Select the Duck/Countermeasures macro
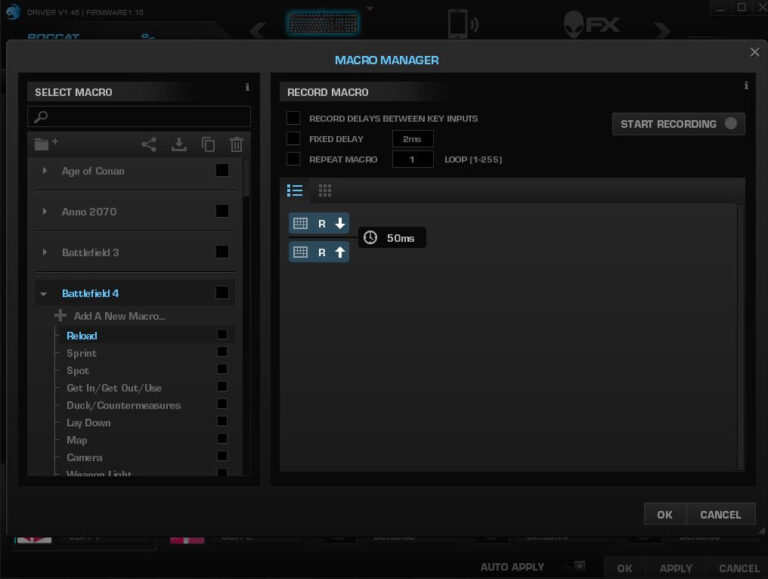The height and width of the screenshot is (579, 768). point(123,406)
